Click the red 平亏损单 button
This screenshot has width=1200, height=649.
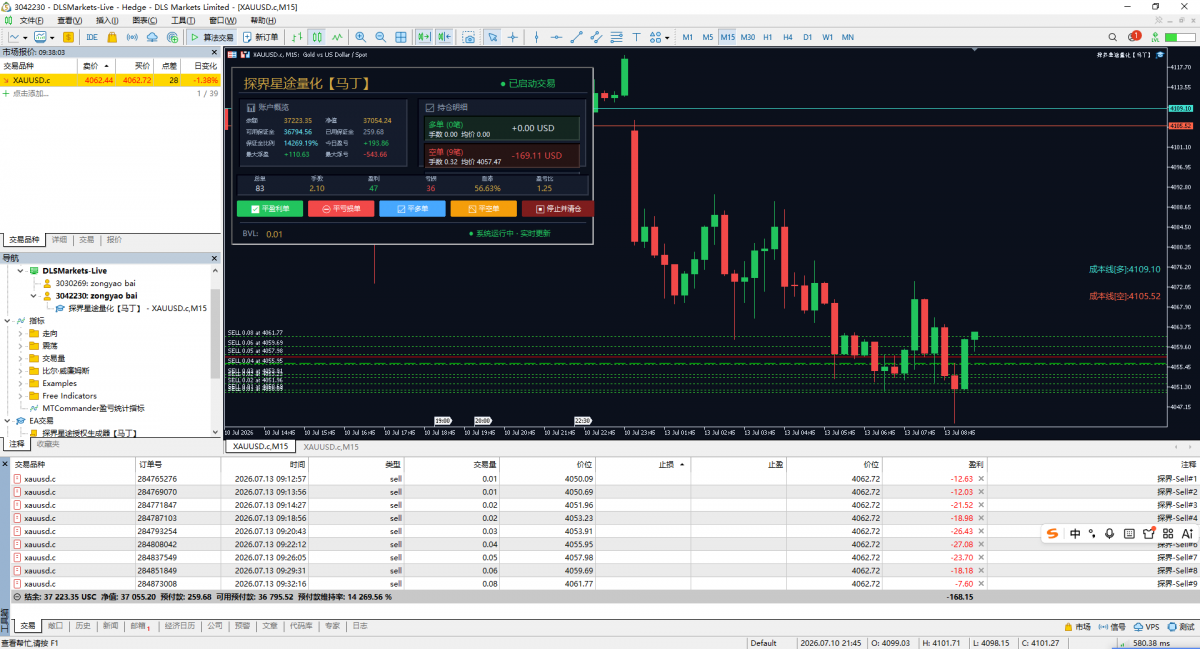(341, 209)
